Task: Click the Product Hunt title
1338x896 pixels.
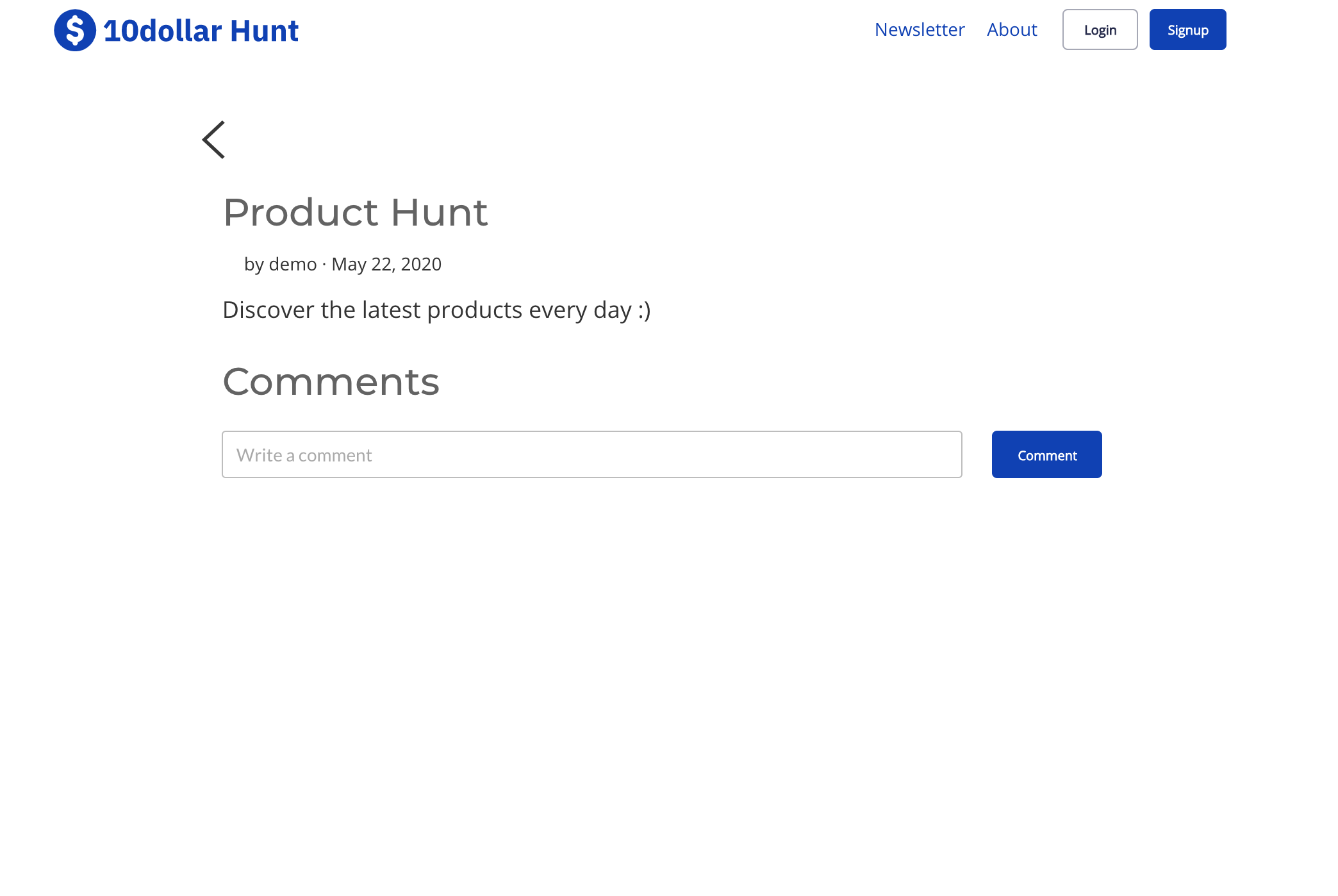Action: tap(355, 212)
